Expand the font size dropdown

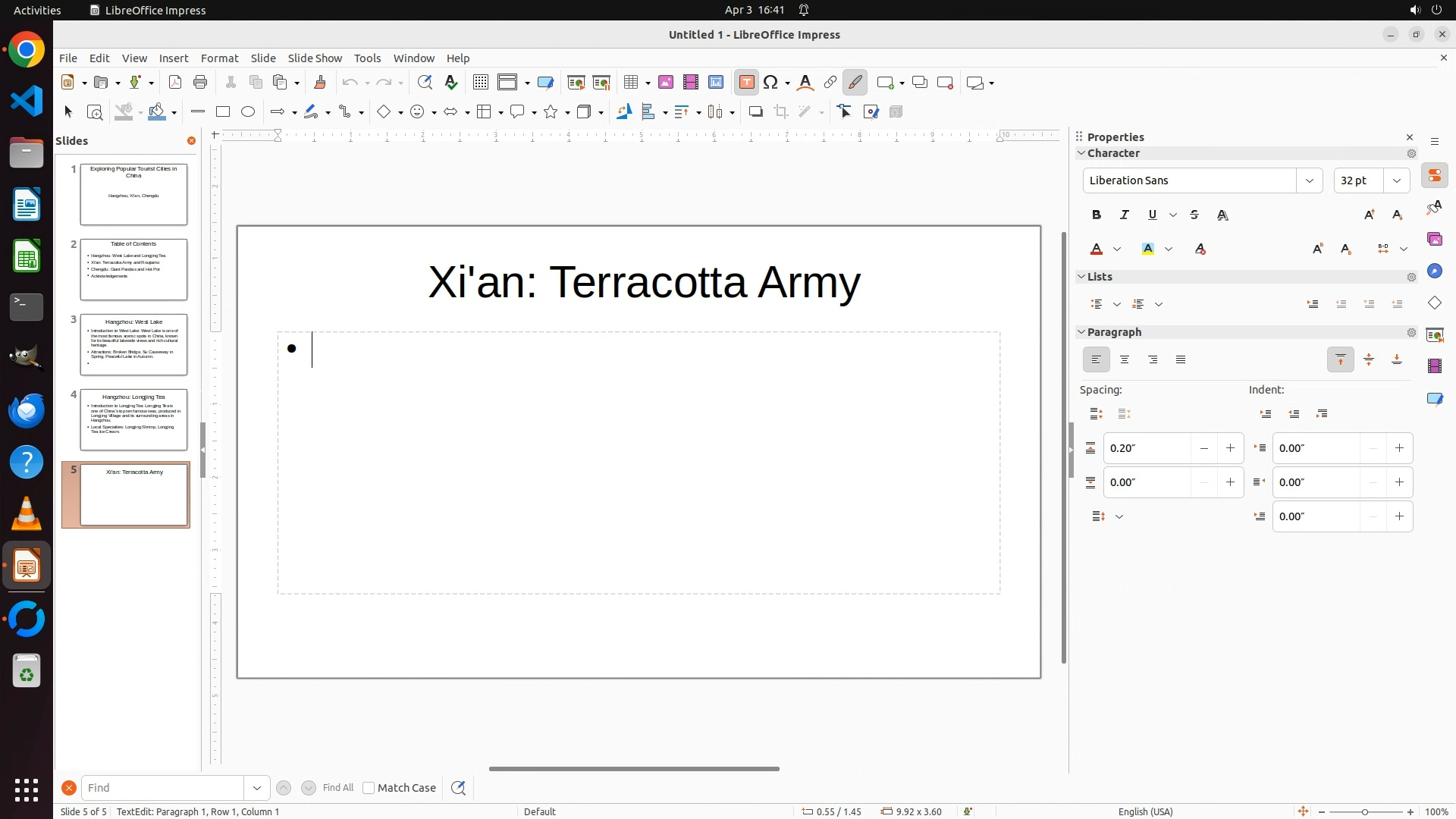pyautogui.click(x=1397, y=180)
